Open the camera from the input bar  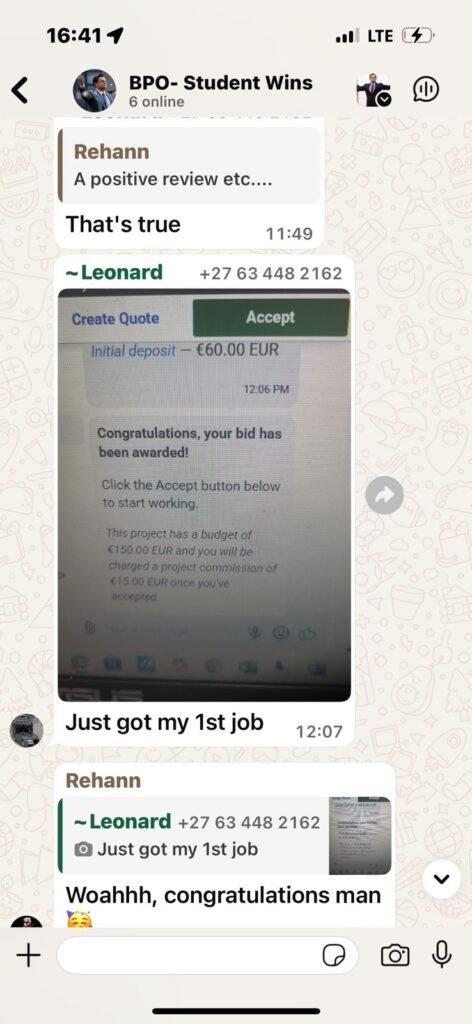(x=395, y=955)
